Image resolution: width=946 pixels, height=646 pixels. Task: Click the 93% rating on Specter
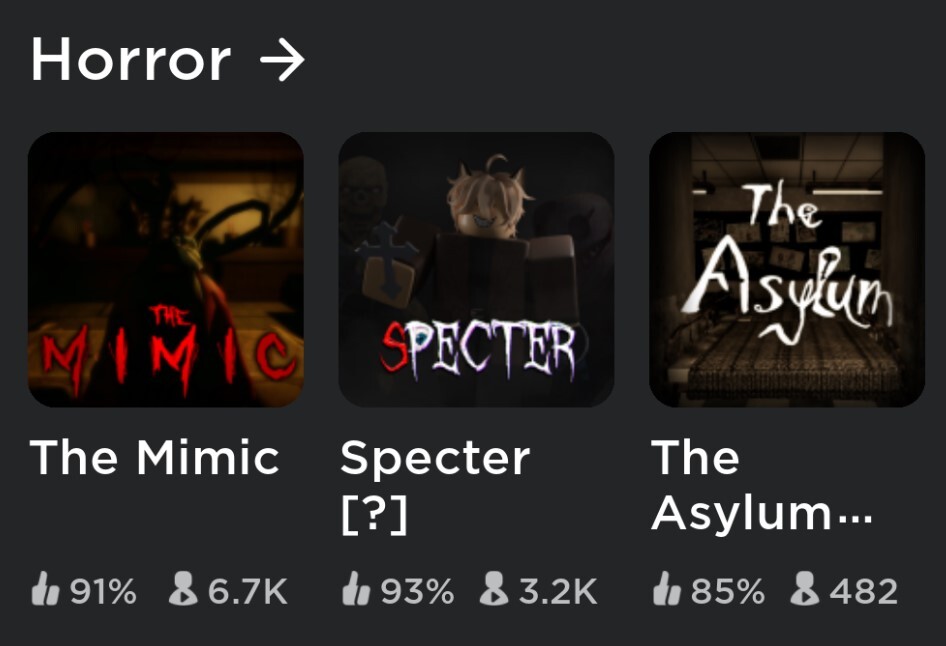[x=417, y=591]
